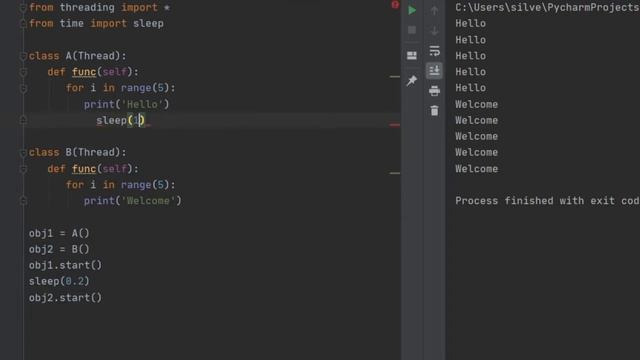This screenshot has height=360, width=640.
Task: Click the down arrow in the console toolbar
Action: click(x=434, y=31)
